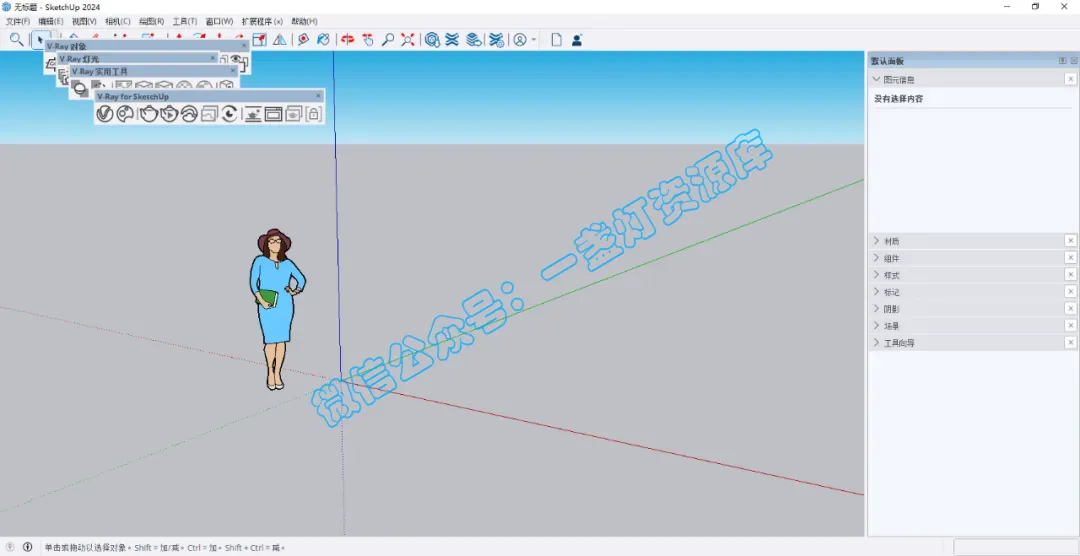Open the 3D Warehouse icon
The image size is (1080, 556).
pyautogui.click(x=432, y=40)
